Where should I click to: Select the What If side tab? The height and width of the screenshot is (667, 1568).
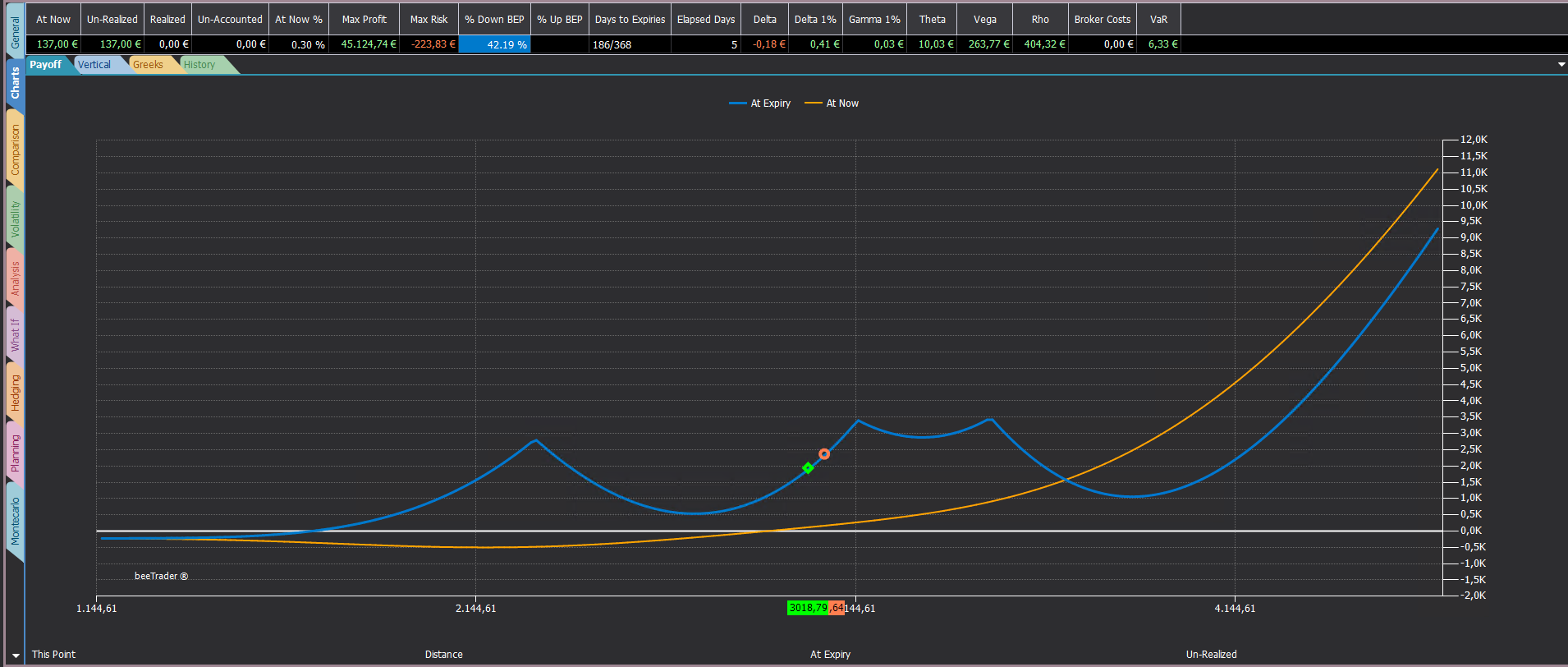(15, 335)
